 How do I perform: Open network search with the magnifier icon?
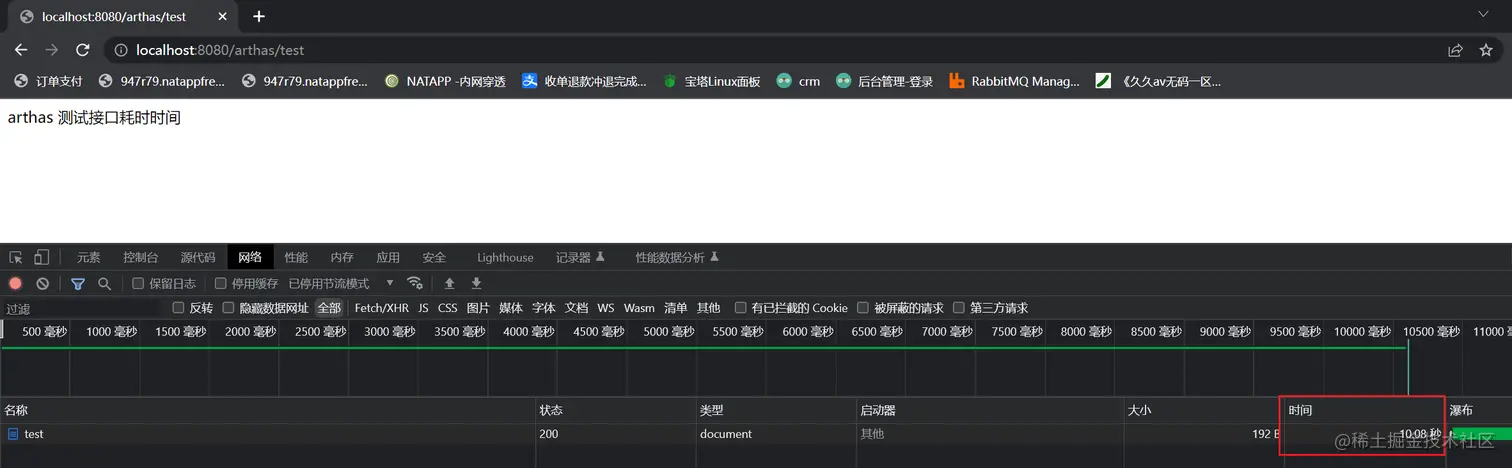(104, 284)
